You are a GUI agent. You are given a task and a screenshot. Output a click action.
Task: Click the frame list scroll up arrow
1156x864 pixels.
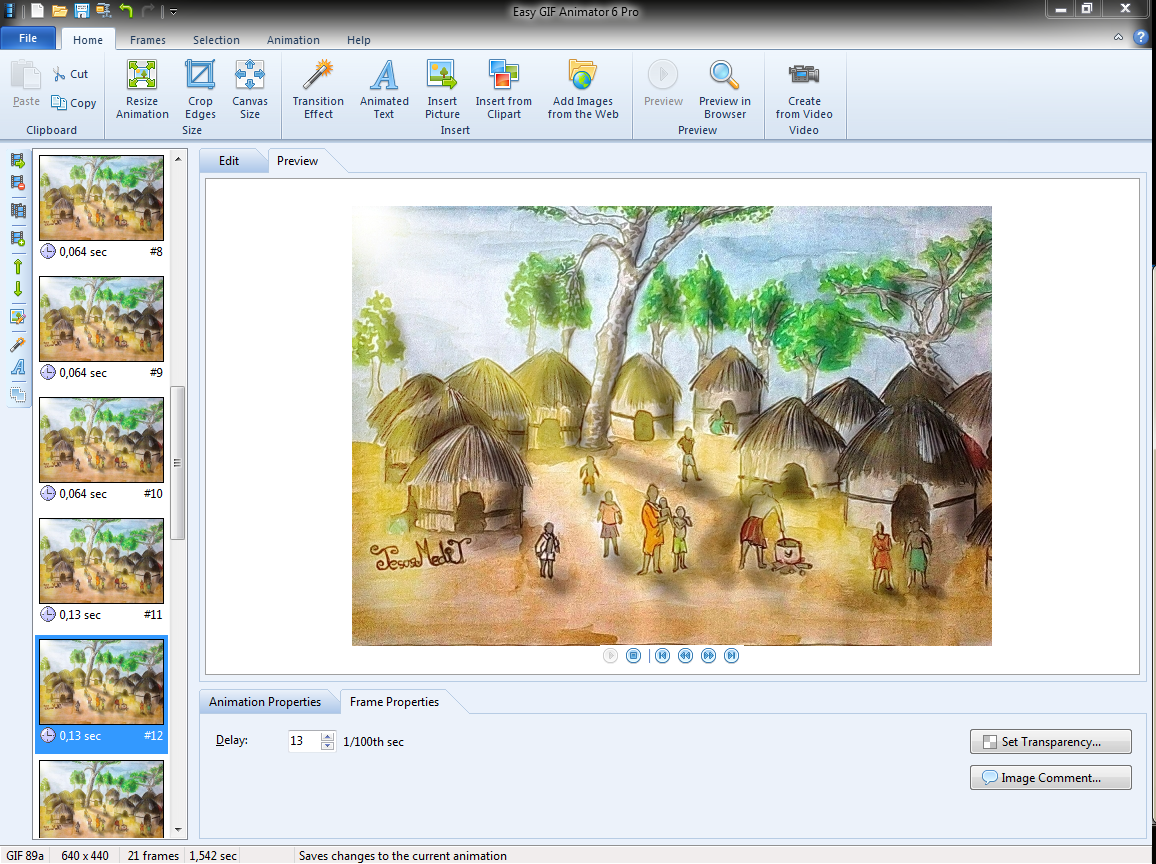pyautogui.click(x=178, y=159)
